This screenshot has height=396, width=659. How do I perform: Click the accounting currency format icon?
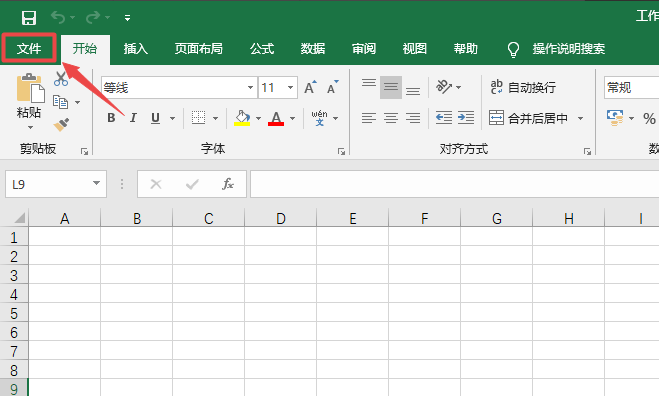click(x=615, y=118)
